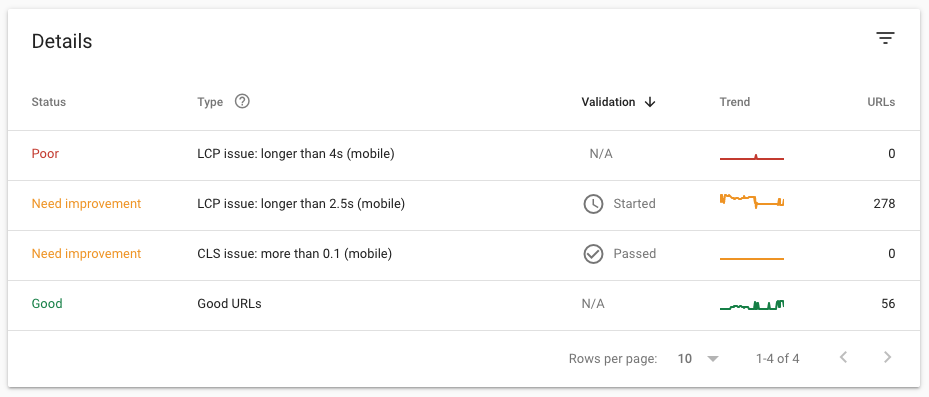Click the Passed checkmark icon
This screenshot has width=929, height=397.
pos(593,254)
